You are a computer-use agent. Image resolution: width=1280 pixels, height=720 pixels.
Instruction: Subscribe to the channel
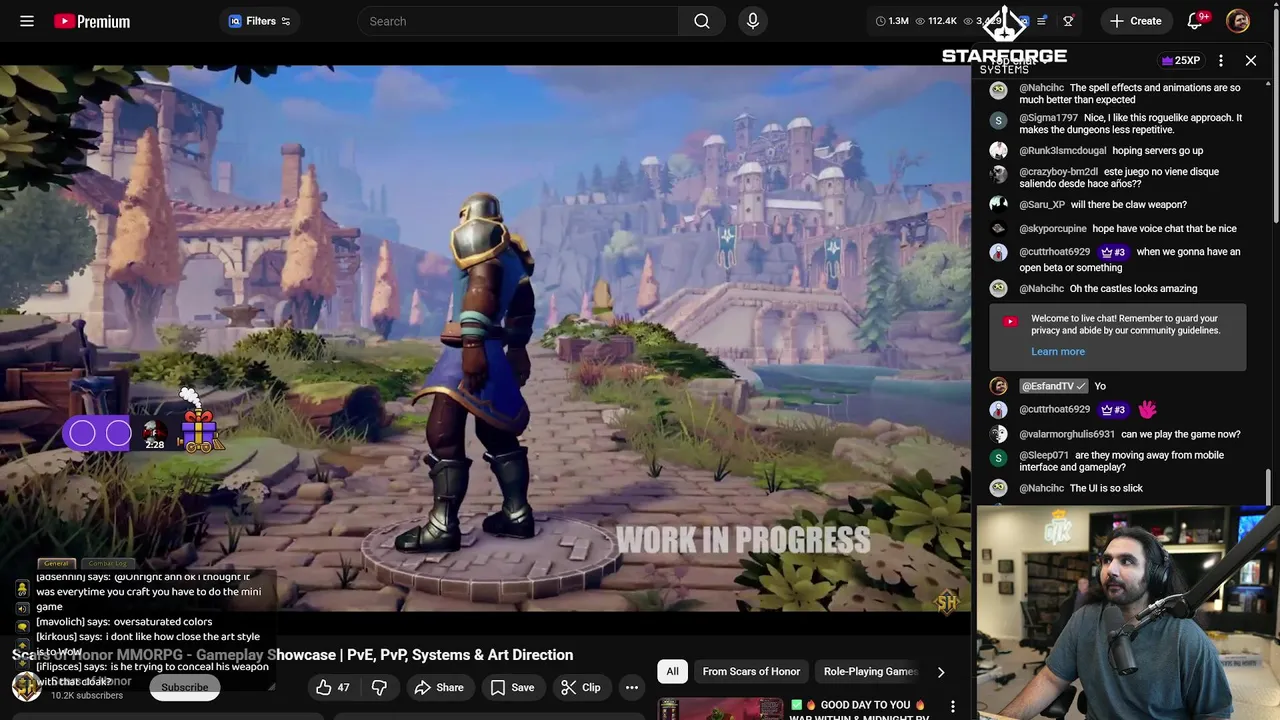pos(185,687)
